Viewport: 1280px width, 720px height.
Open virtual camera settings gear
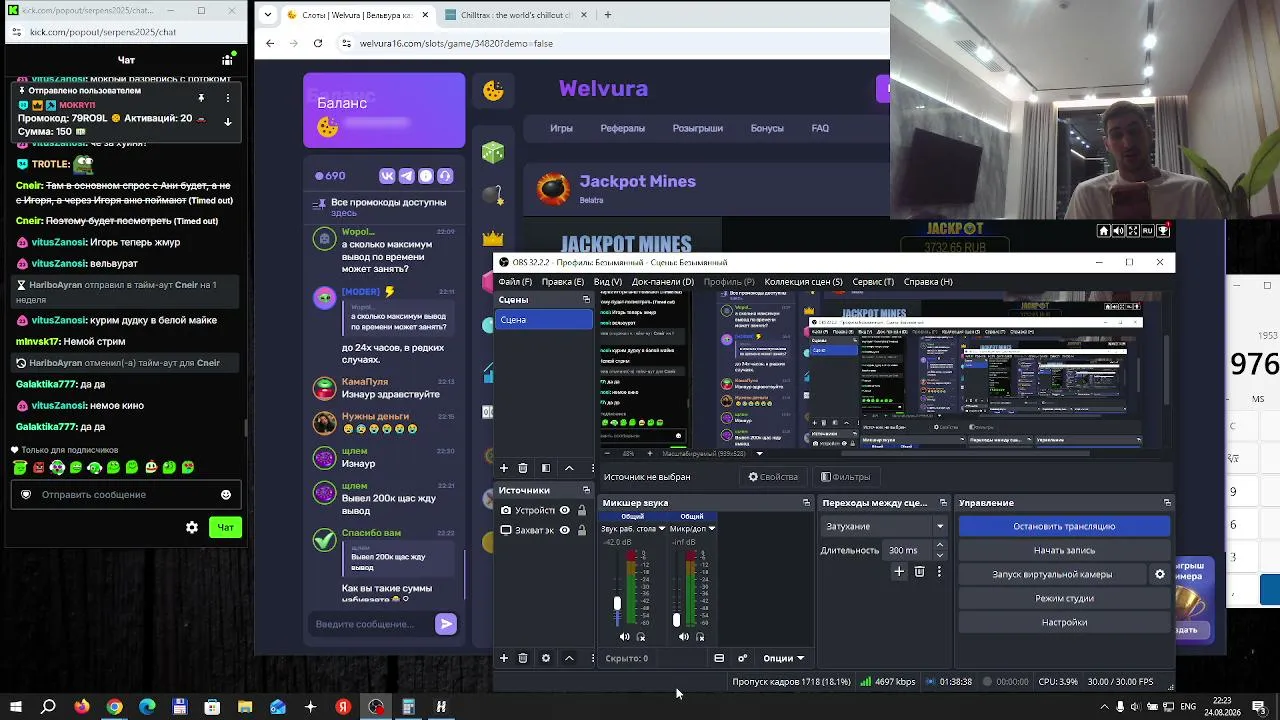pyautogui.click(x=1160, y=574)
